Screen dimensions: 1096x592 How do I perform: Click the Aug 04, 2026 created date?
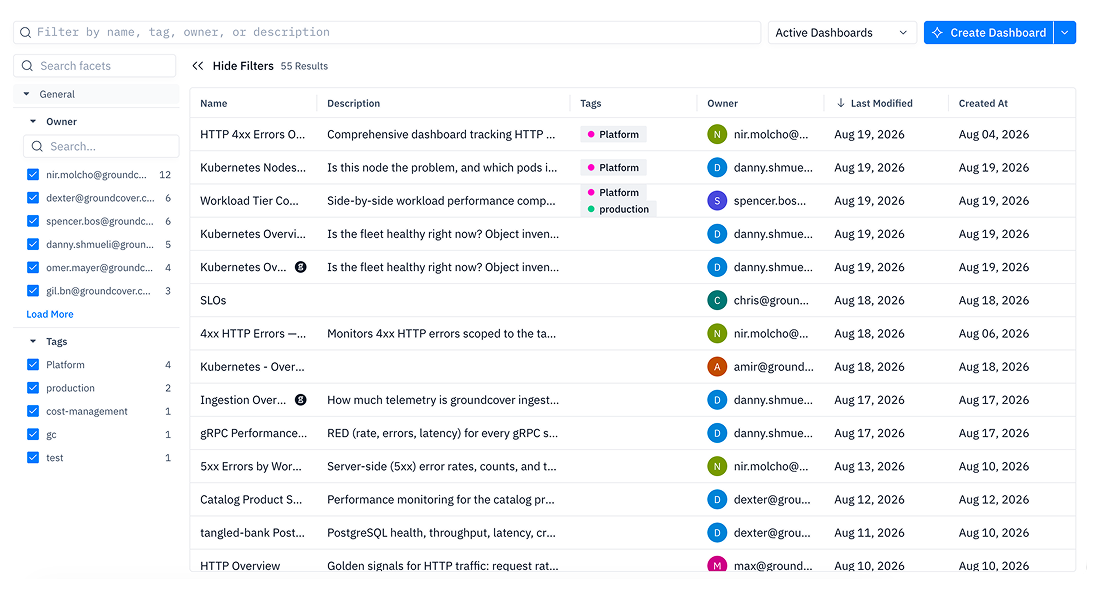[x=993, y=134]
